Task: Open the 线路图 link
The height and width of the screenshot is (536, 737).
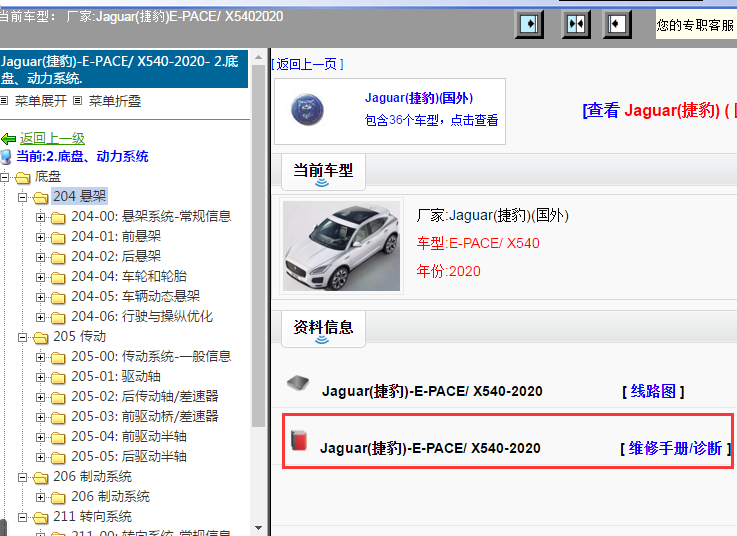Action: click(x=653, y=391)
